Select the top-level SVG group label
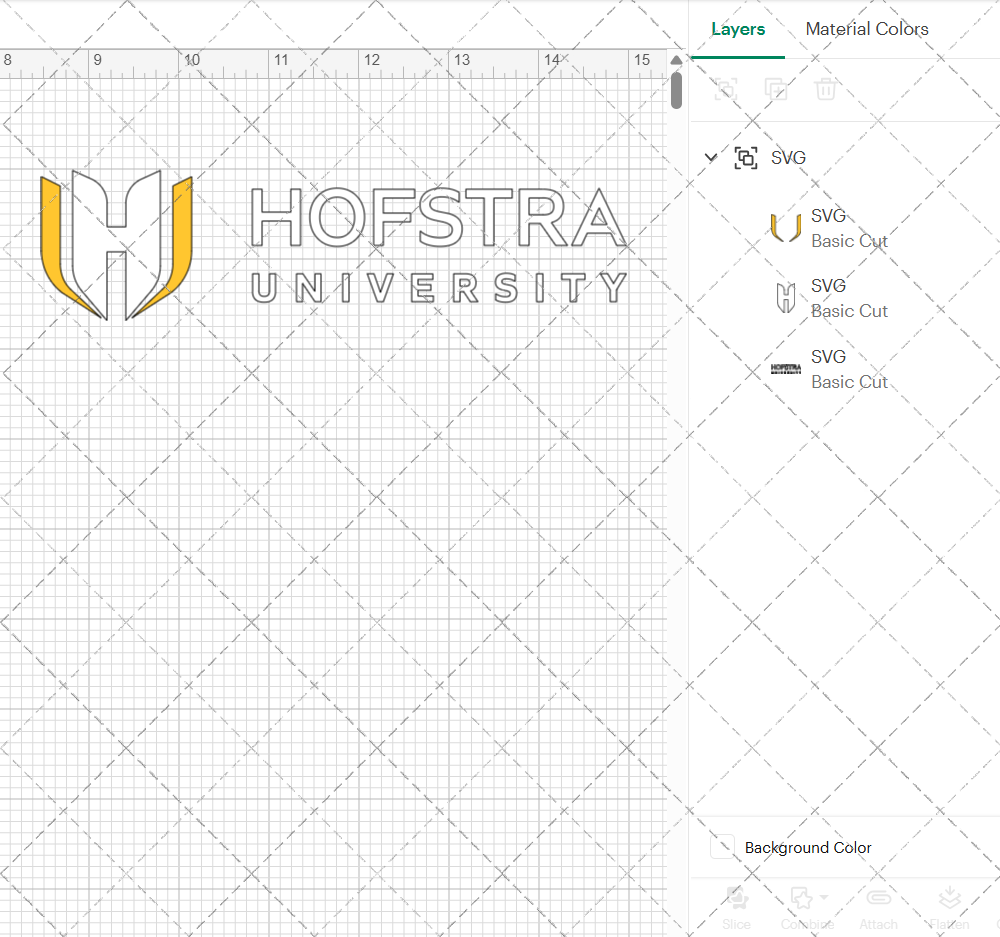This screenshot has height=937, width=1000. point(788,158)
